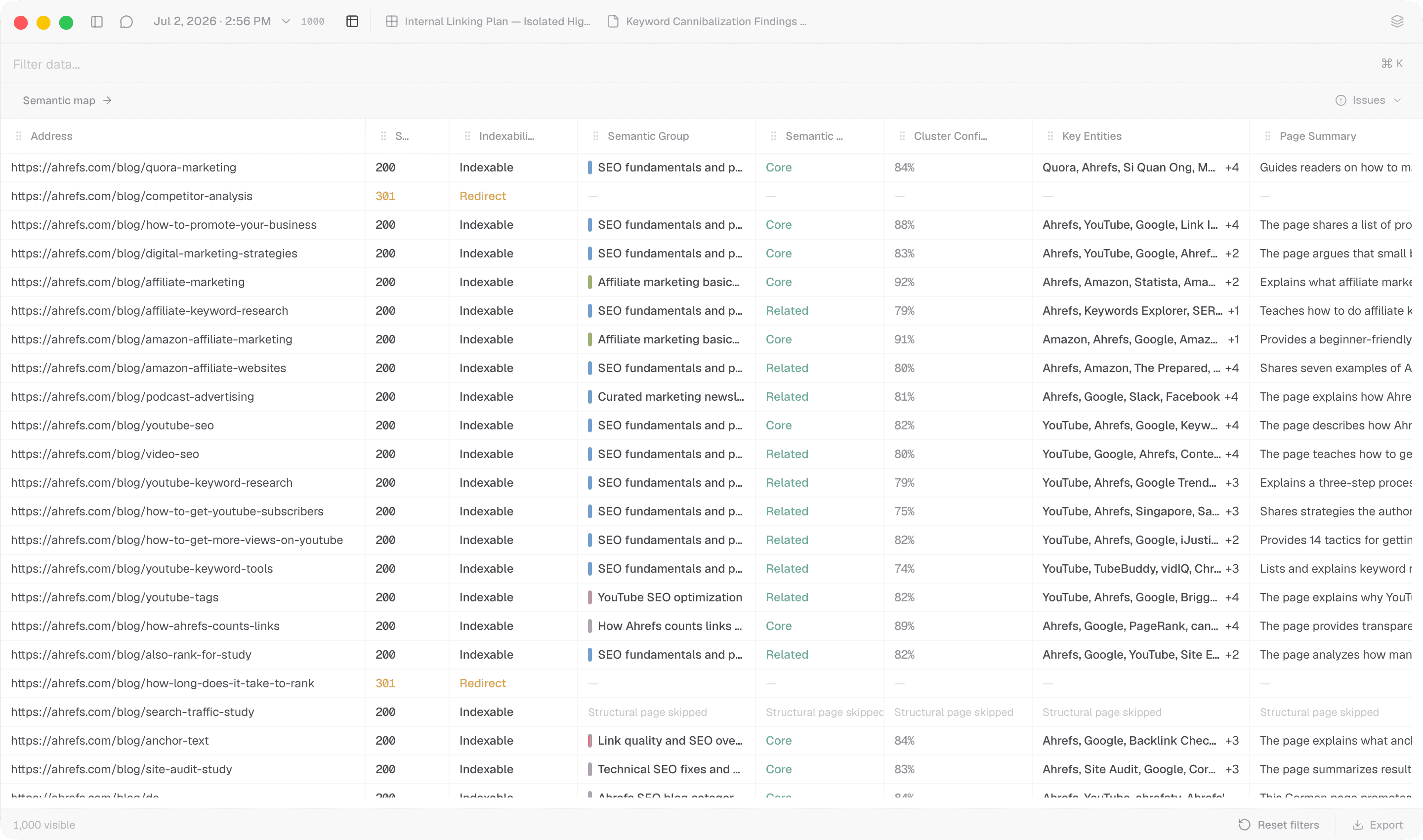Click the 1,000 visible status text
1423x840 pixels.
click(x=43, y=825)
